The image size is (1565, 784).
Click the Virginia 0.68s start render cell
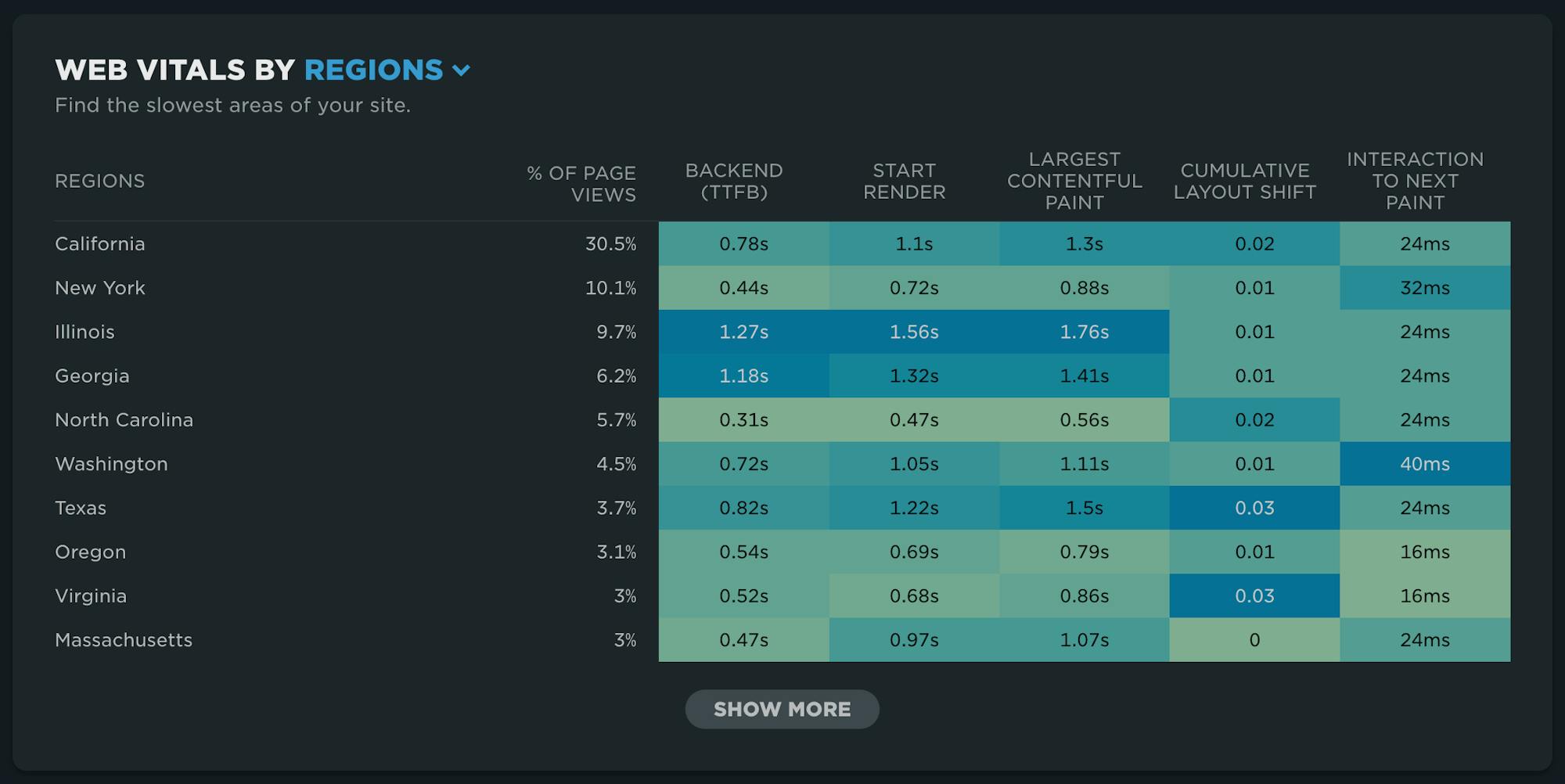913,595
